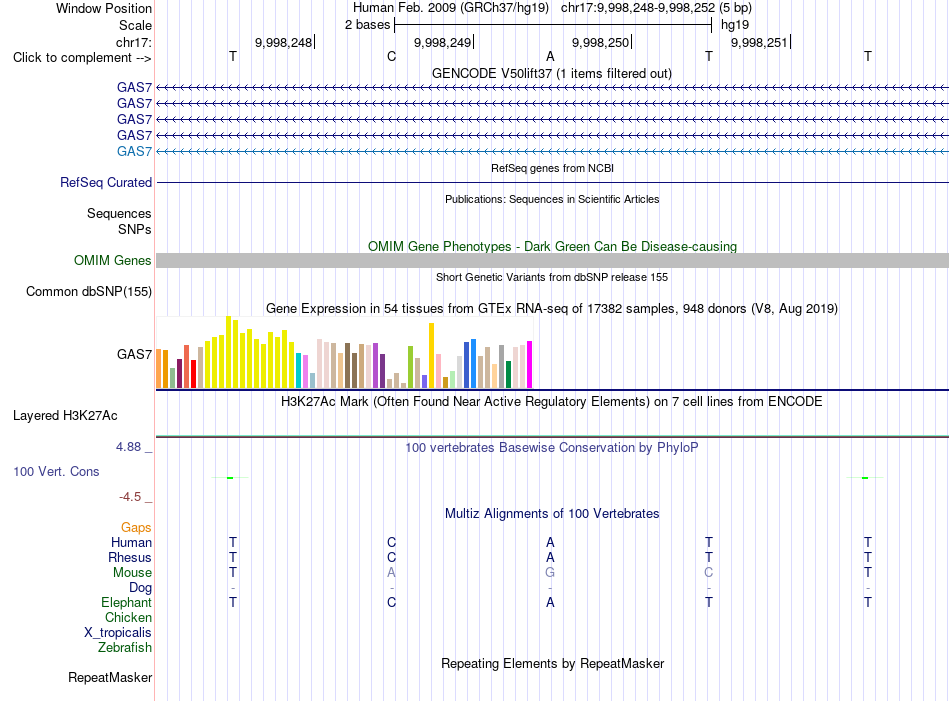Click the 'RefSeq genes from NCBI' title

(x=553, y=168)
